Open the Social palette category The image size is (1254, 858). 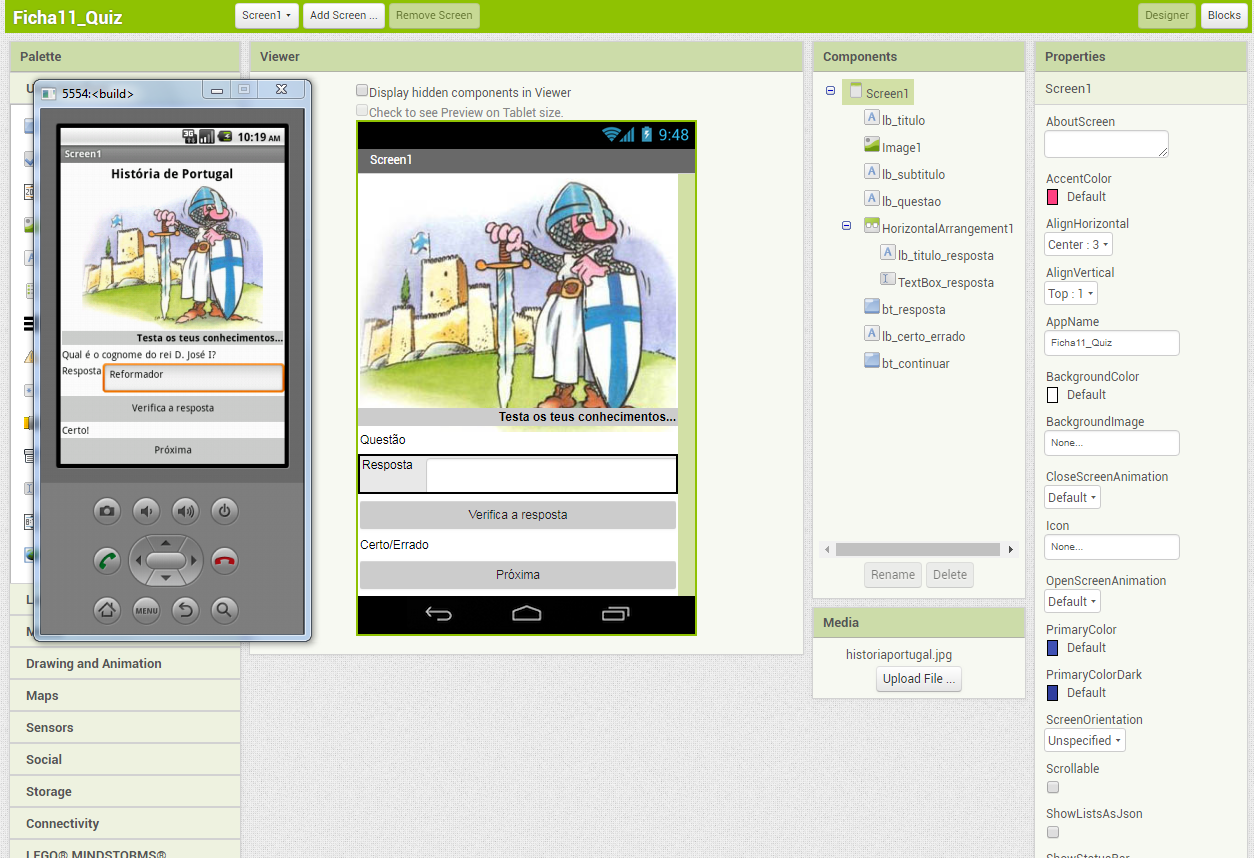[125, 759]
